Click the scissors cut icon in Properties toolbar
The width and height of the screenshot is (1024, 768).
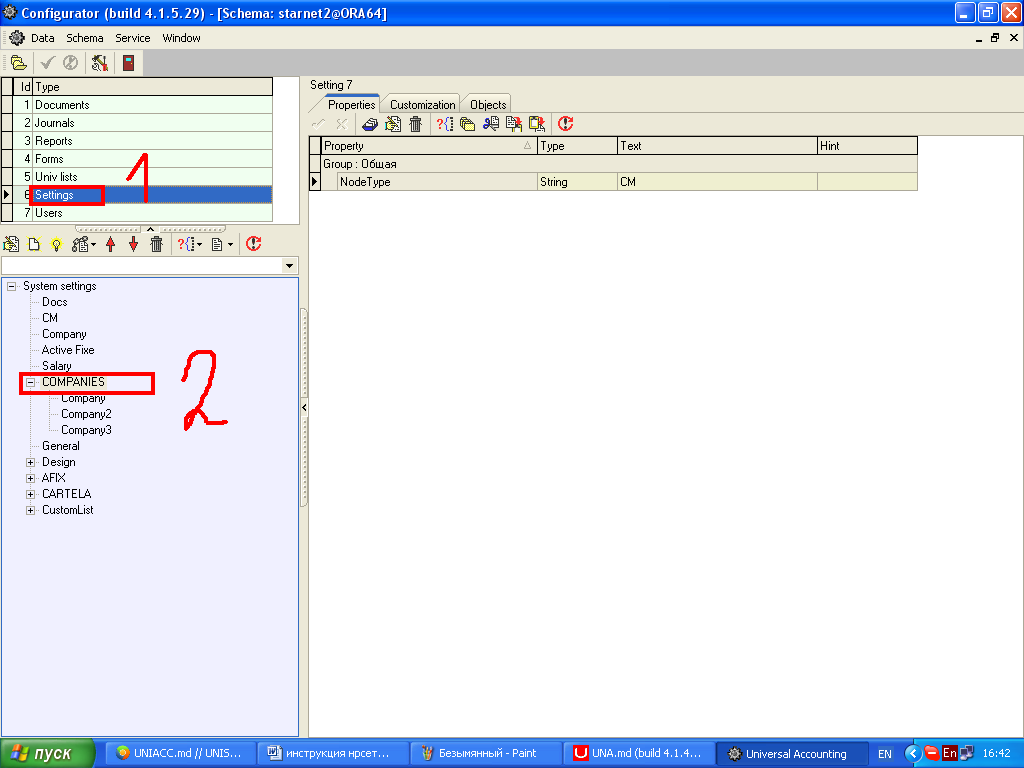[490, 123]
